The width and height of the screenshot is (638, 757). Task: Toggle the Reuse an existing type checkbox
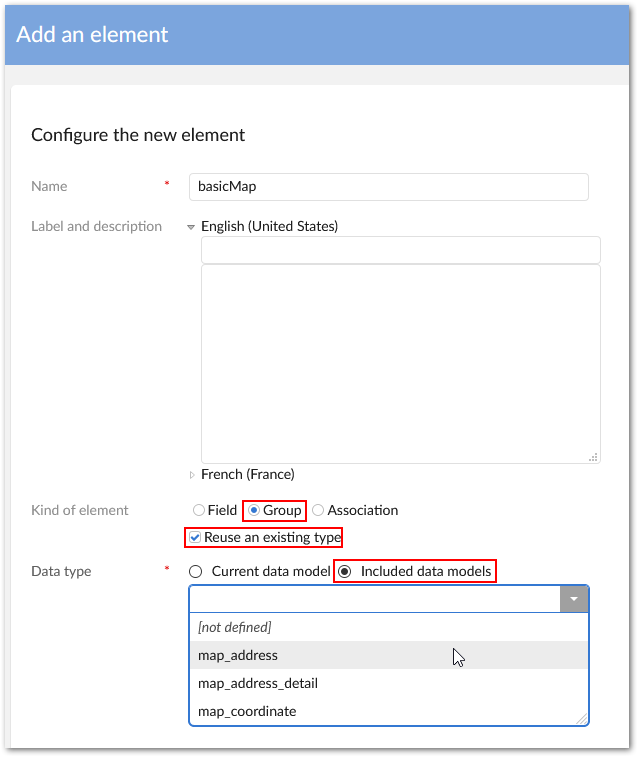[196, 538]
